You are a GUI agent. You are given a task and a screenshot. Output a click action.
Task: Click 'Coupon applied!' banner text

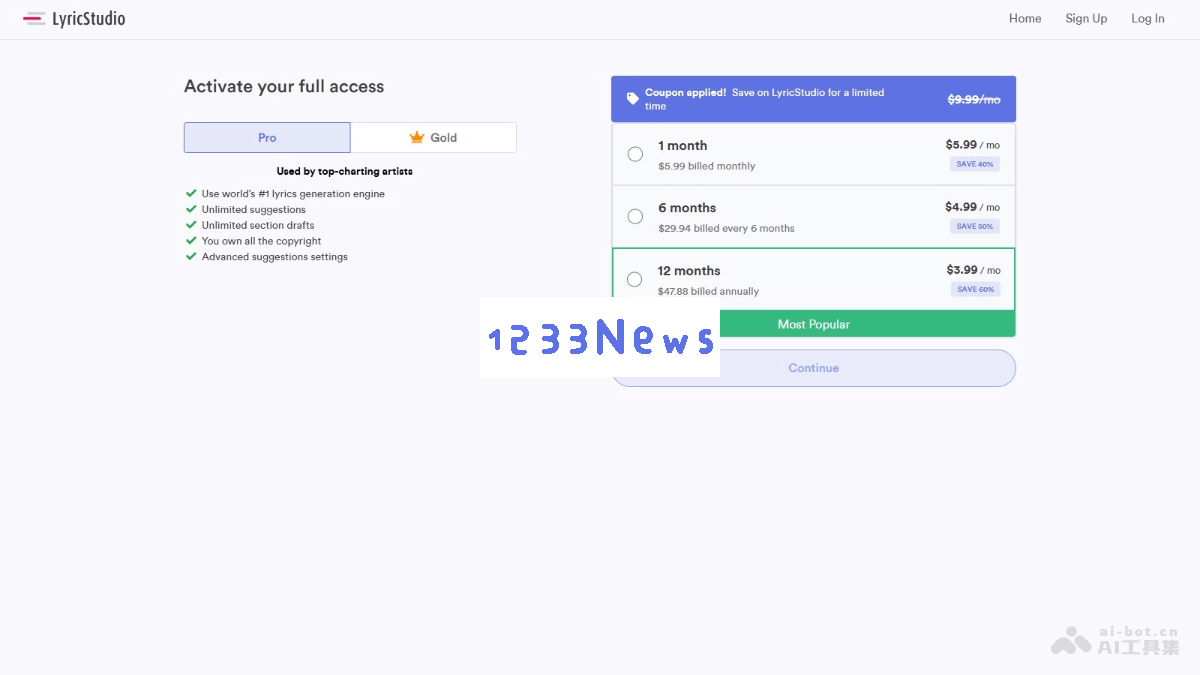(x=686, y=92)
